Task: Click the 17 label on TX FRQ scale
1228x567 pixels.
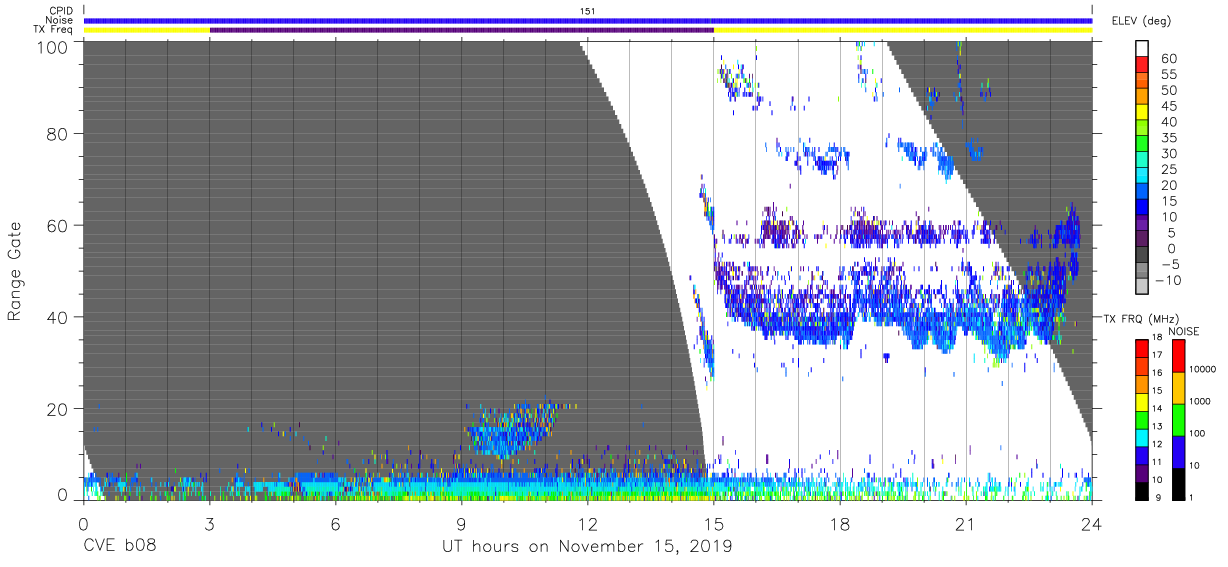Action: point(1156,355)
